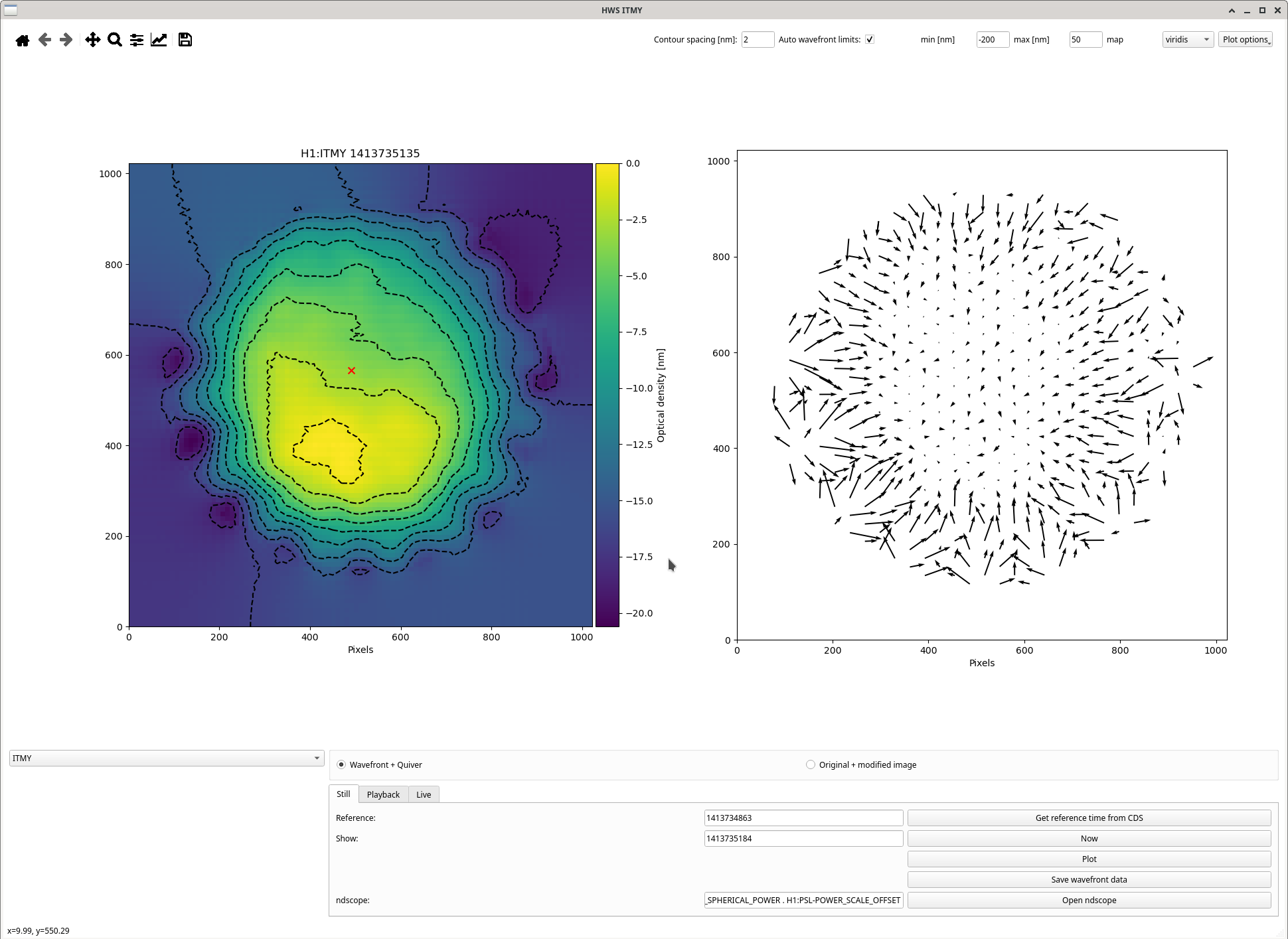Go back to previous view arrow
This screenshot has width=1288, height=939.
tap(44, 40)
